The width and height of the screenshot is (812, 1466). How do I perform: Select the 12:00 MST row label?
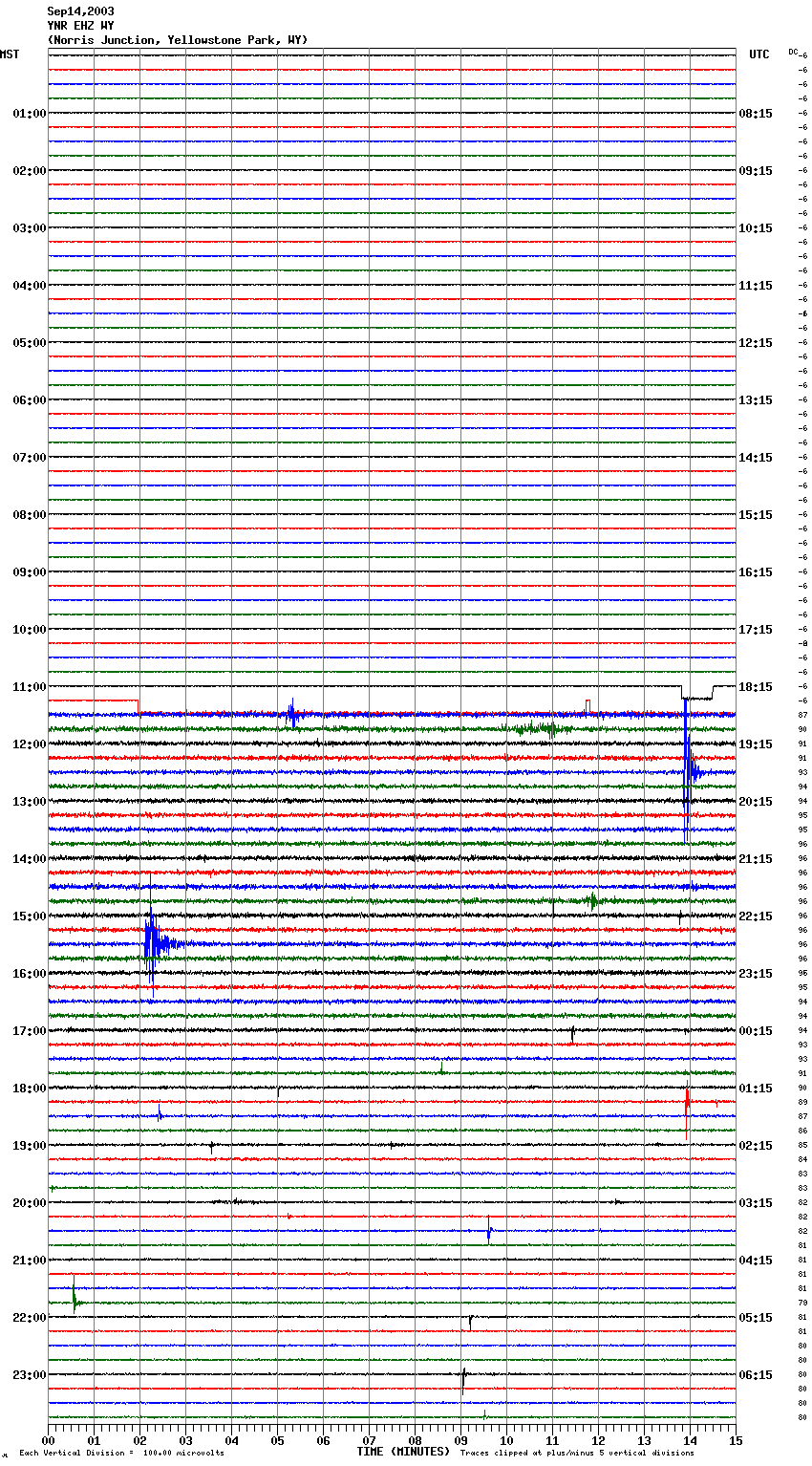tap(29, 744)
